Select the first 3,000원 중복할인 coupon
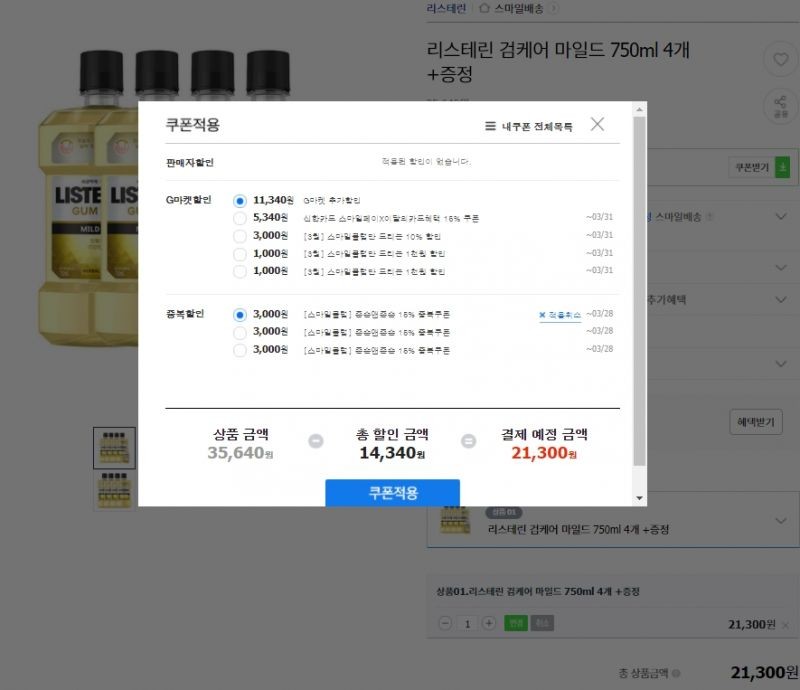800x690 pixels. tap(240, 314)
